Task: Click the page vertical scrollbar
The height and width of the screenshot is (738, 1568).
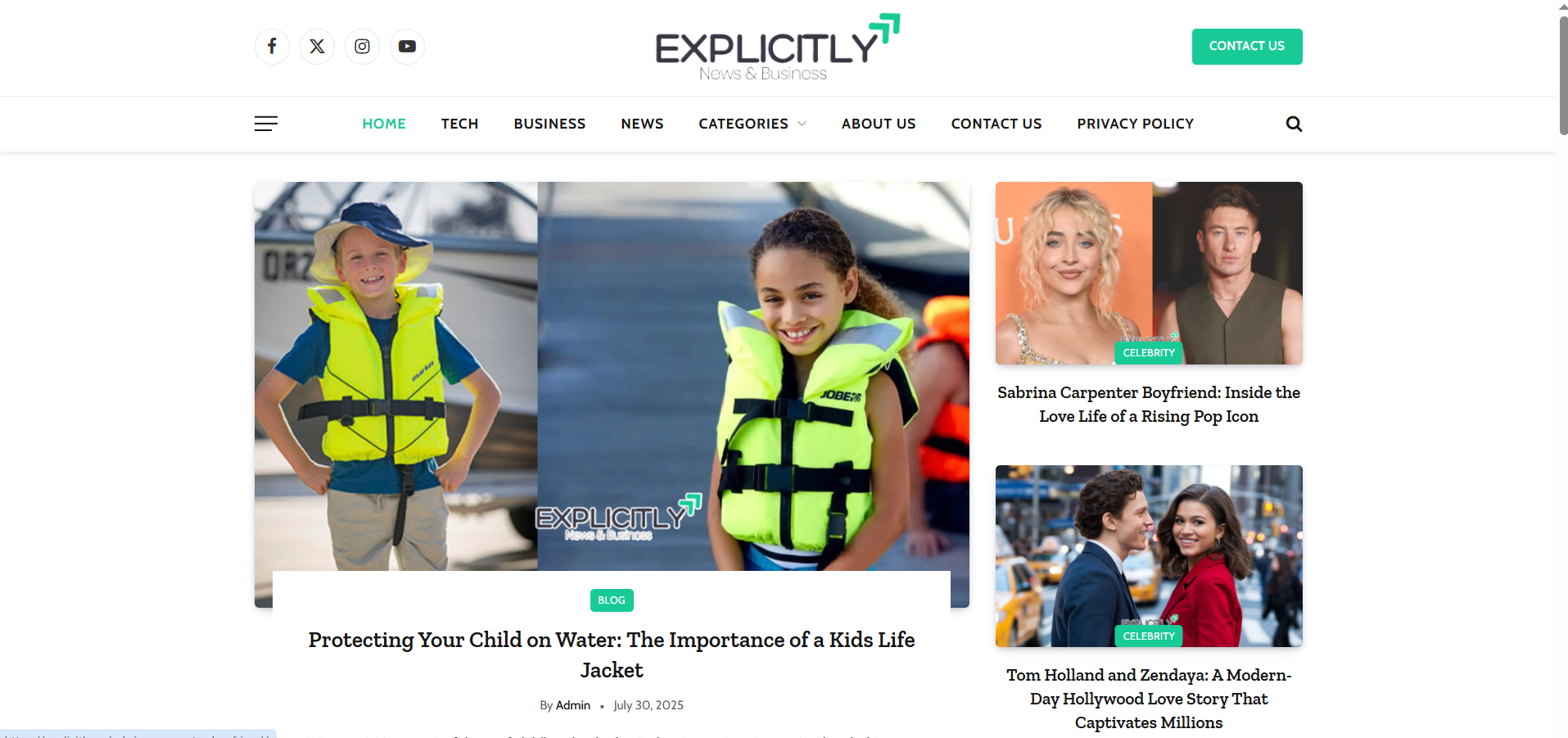Action: (1563, 75)
